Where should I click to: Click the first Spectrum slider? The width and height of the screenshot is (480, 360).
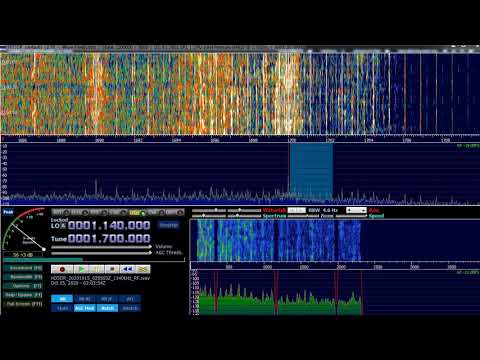click(209, 216)
